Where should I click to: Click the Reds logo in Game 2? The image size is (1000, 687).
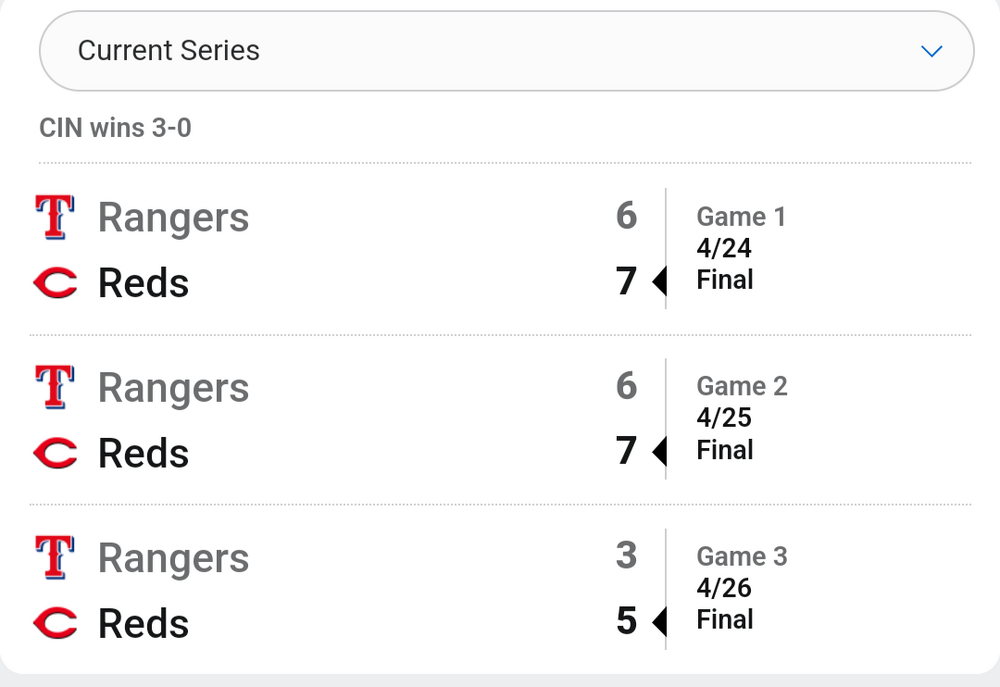click(x=55, y=453)
